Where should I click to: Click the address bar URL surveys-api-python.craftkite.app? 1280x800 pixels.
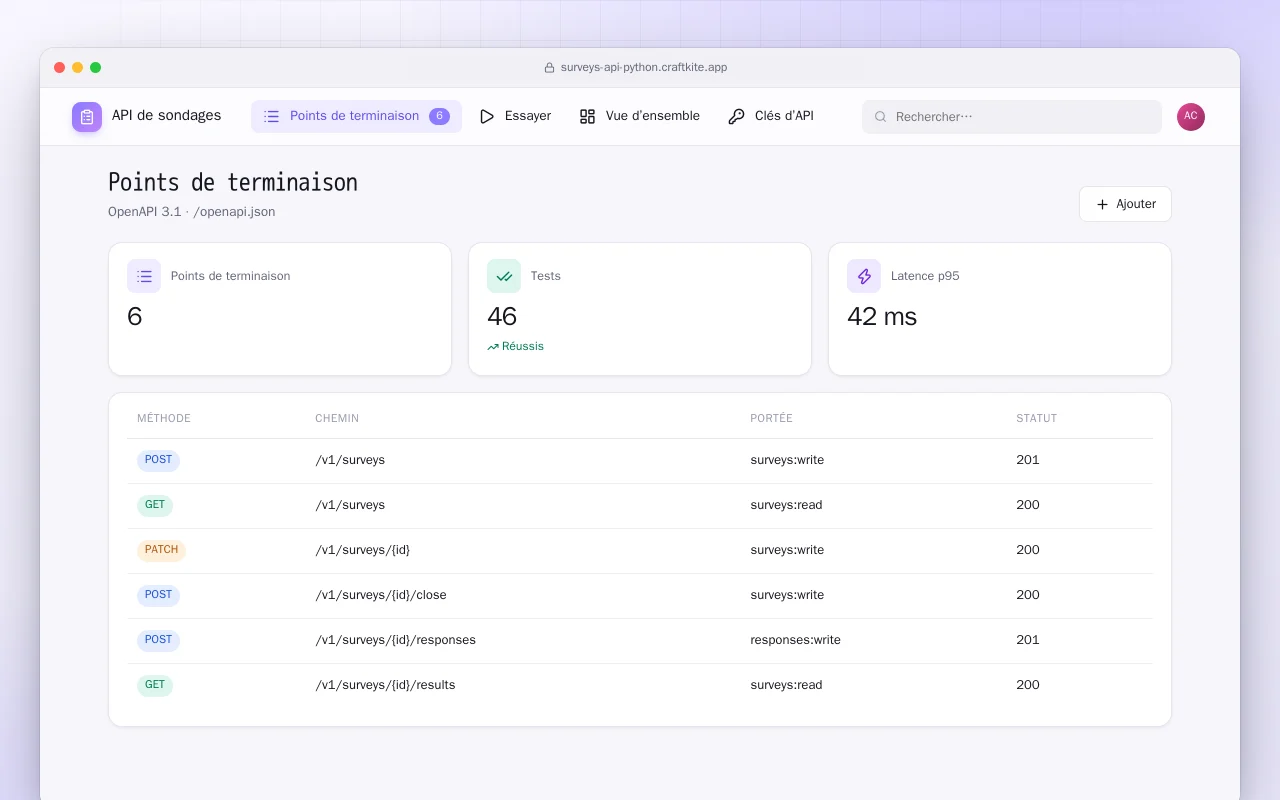pyautogui.click(x=644, y=68)
